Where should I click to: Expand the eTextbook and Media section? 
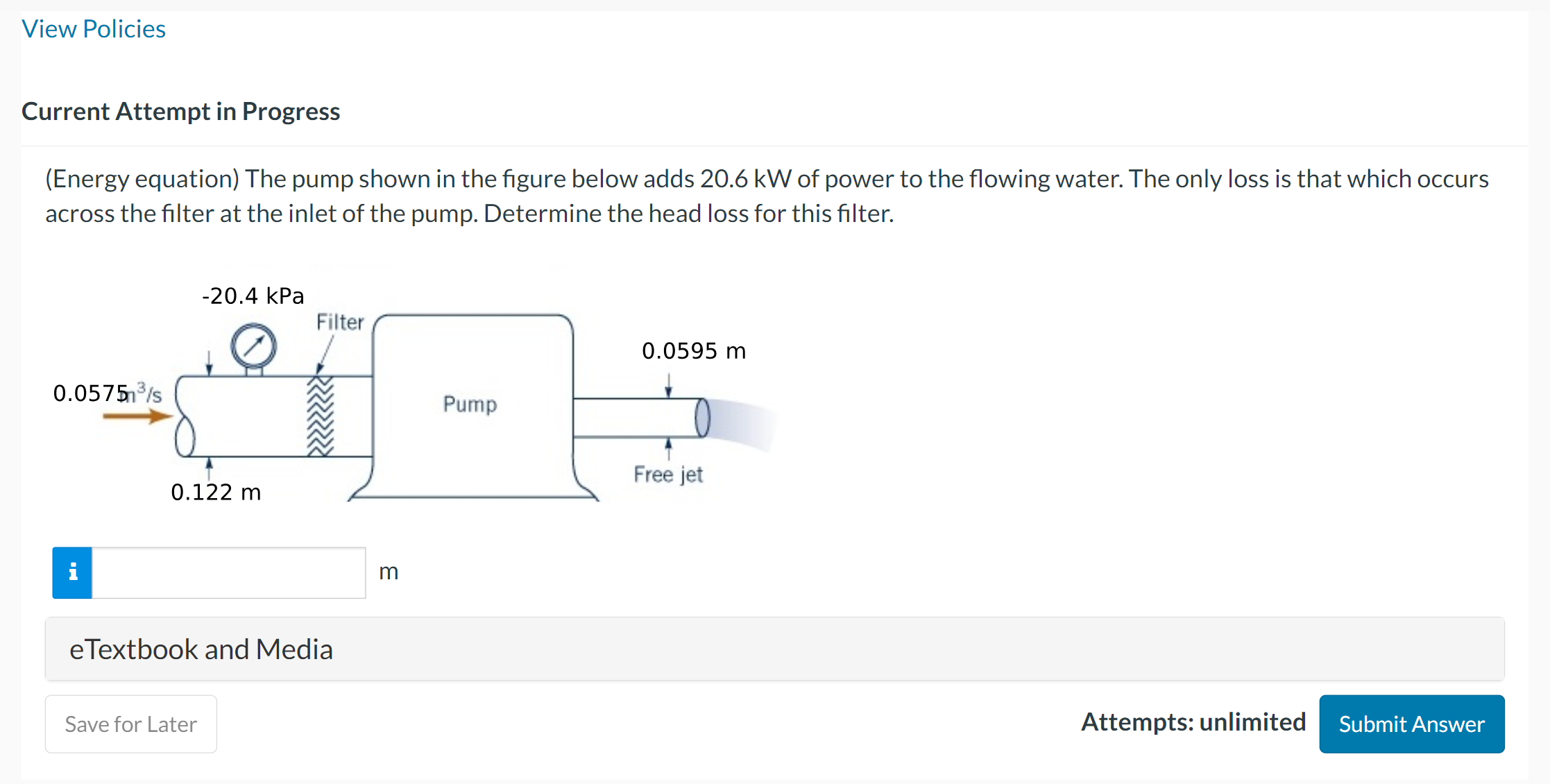pos(202,649)
